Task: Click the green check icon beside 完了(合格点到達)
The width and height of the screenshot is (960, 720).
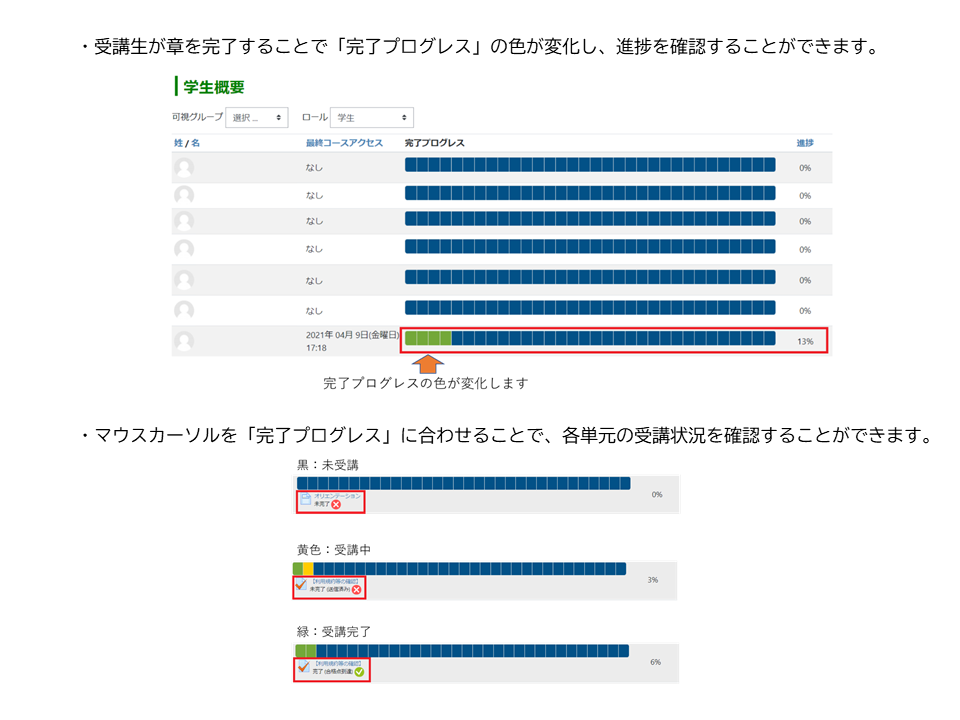Action: tap(359, 672)
